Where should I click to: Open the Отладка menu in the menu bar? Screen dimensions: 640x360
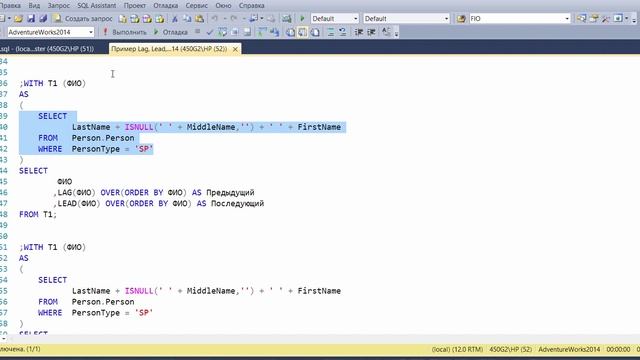point(166,5)
